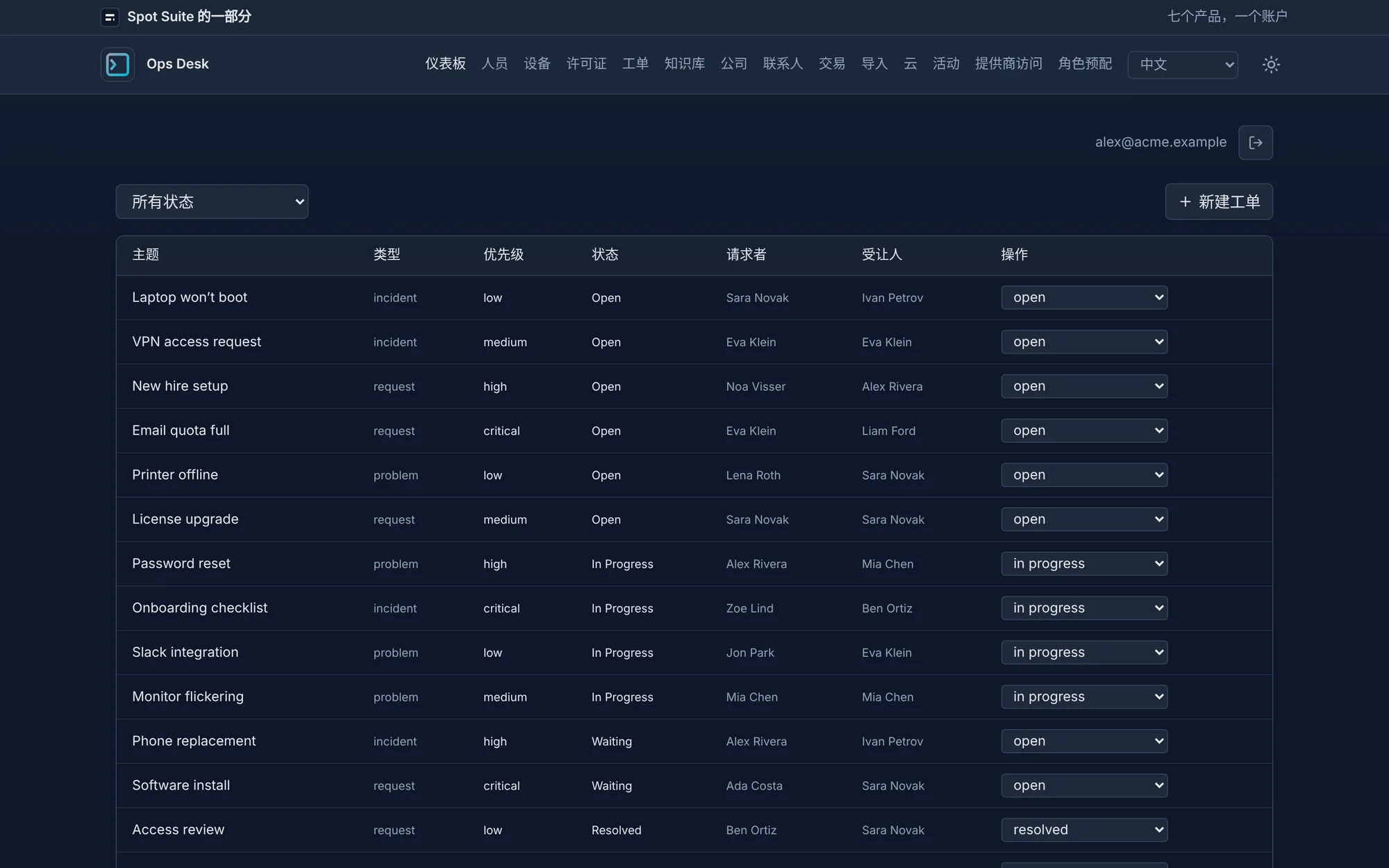Select the Onboarding checklist ticket subject
The width and height of the screenshot is (1389, 868).
[x=200, y=608]
